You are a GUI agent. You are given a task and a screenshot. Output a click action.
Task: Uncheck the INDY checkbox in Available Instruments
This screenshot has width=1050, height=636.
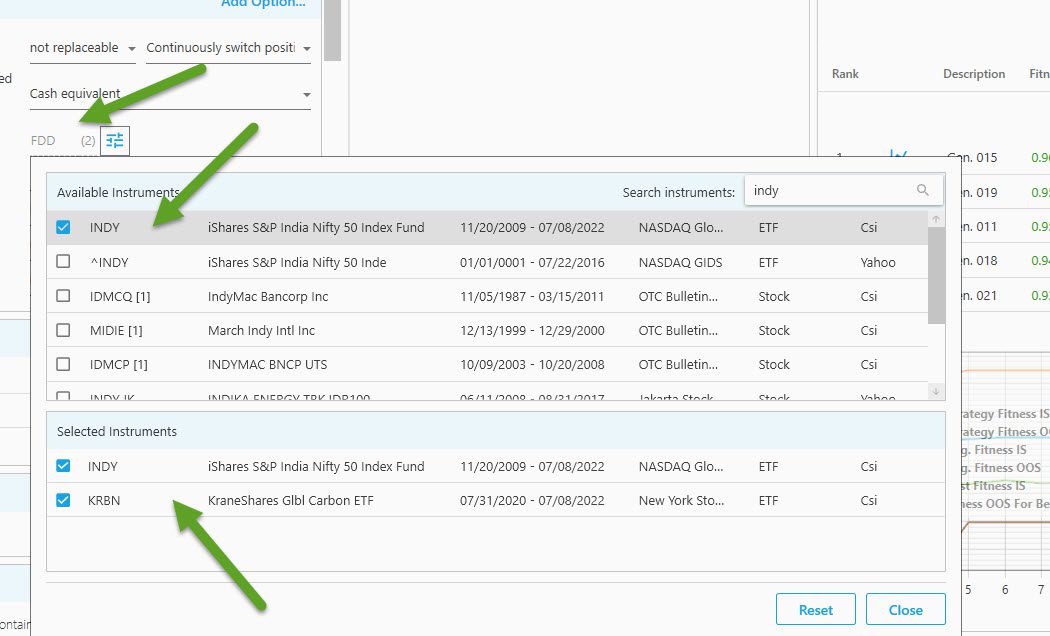coord(64,228)
